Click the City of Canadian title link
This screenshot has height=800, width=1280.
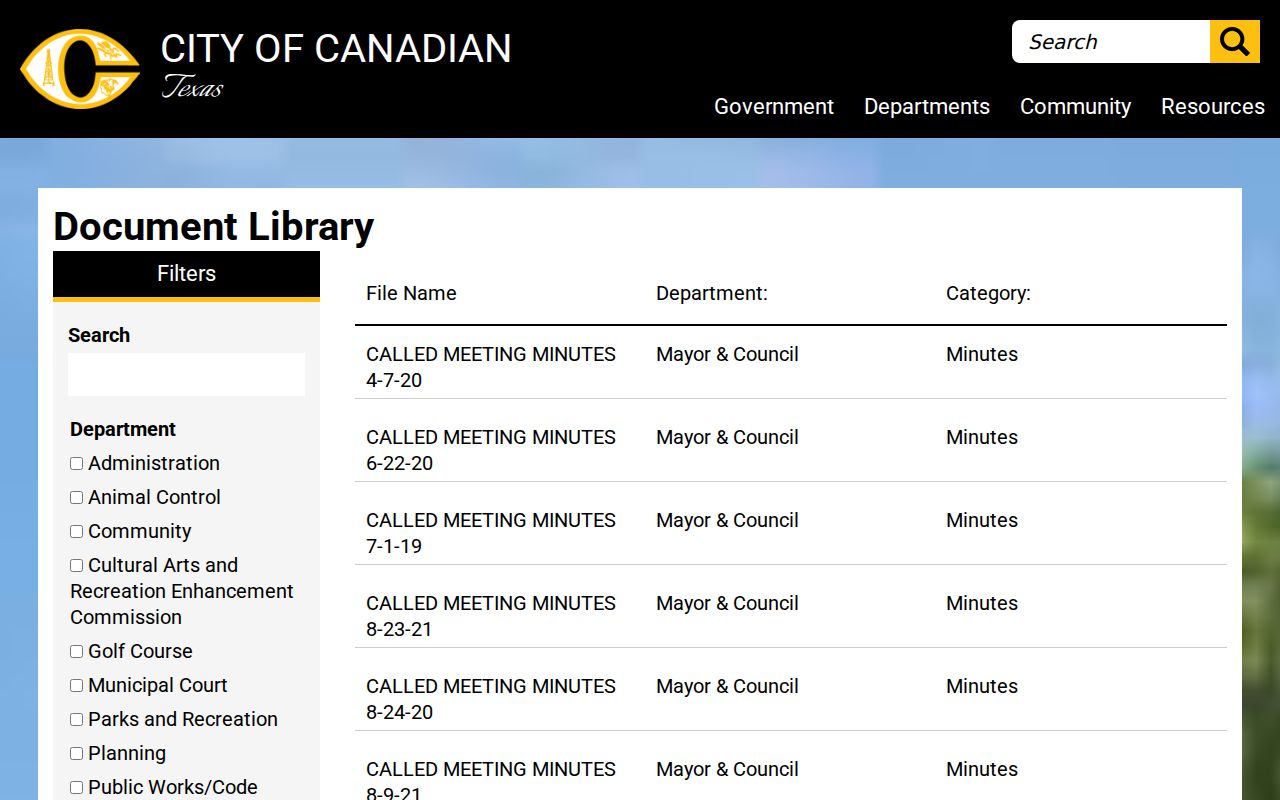tap(336, 49)
